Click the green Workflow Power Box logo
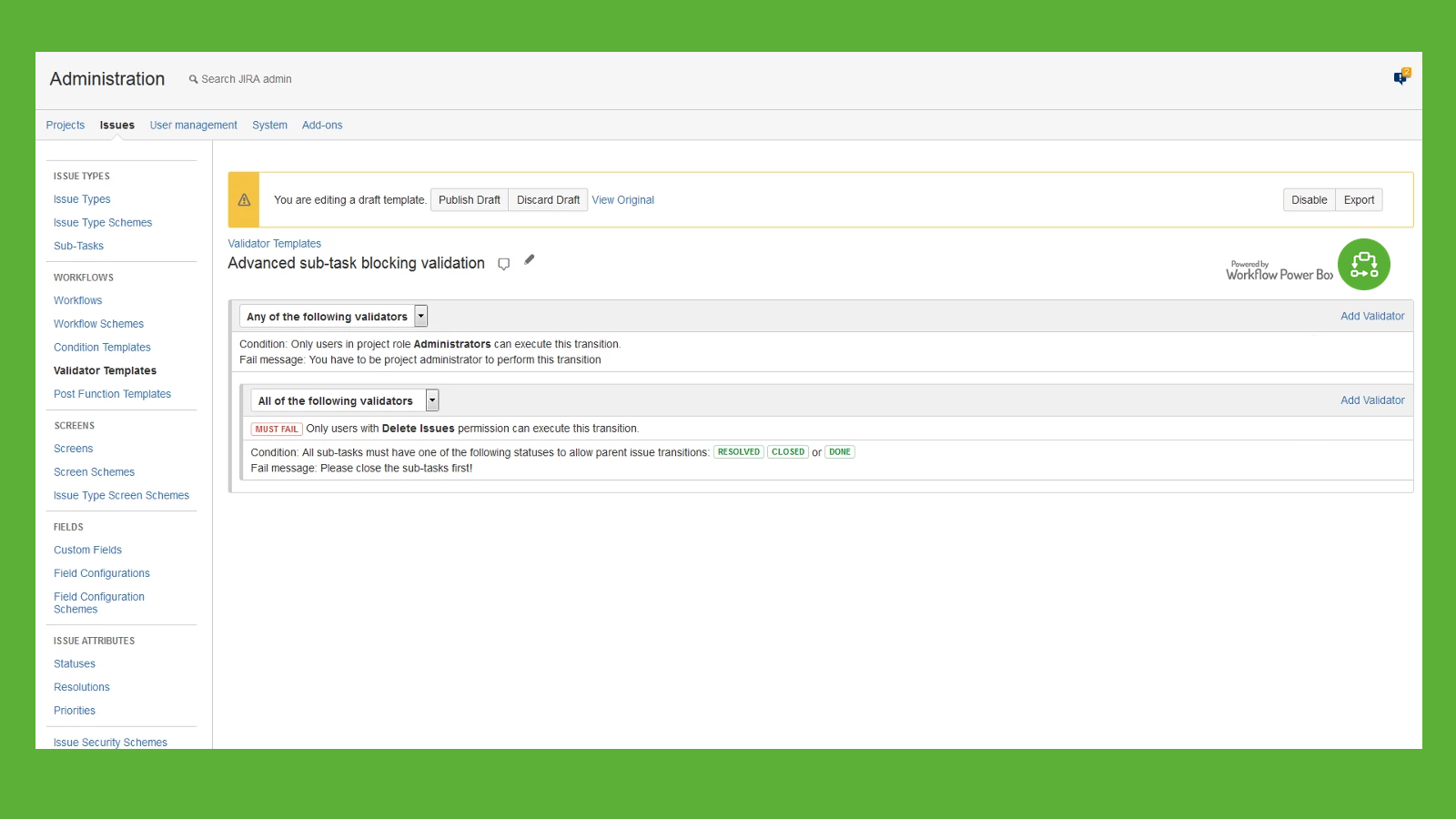The image size is (1456, 819). [1363, 265]
